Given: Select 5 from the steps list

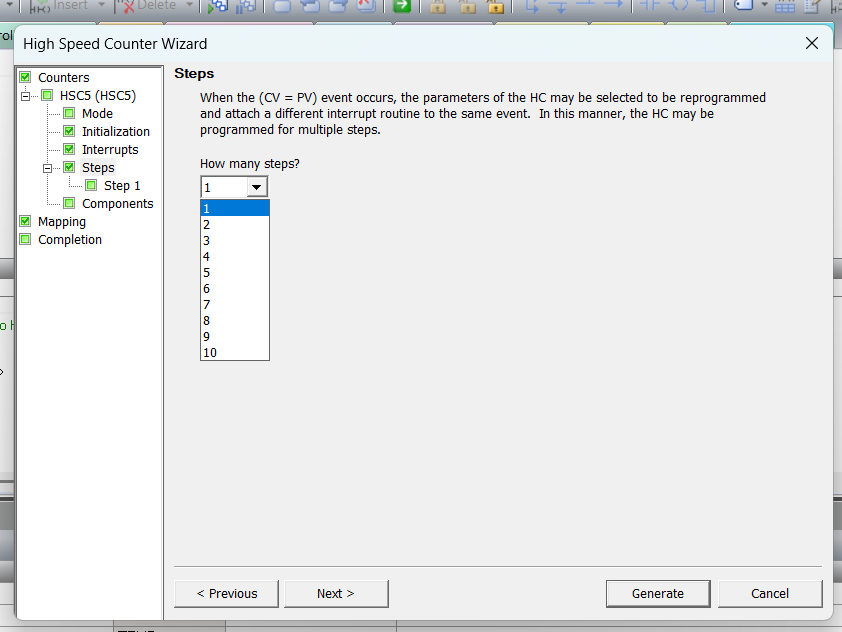Looking at the screenshot, I should [x=234, y=273].
